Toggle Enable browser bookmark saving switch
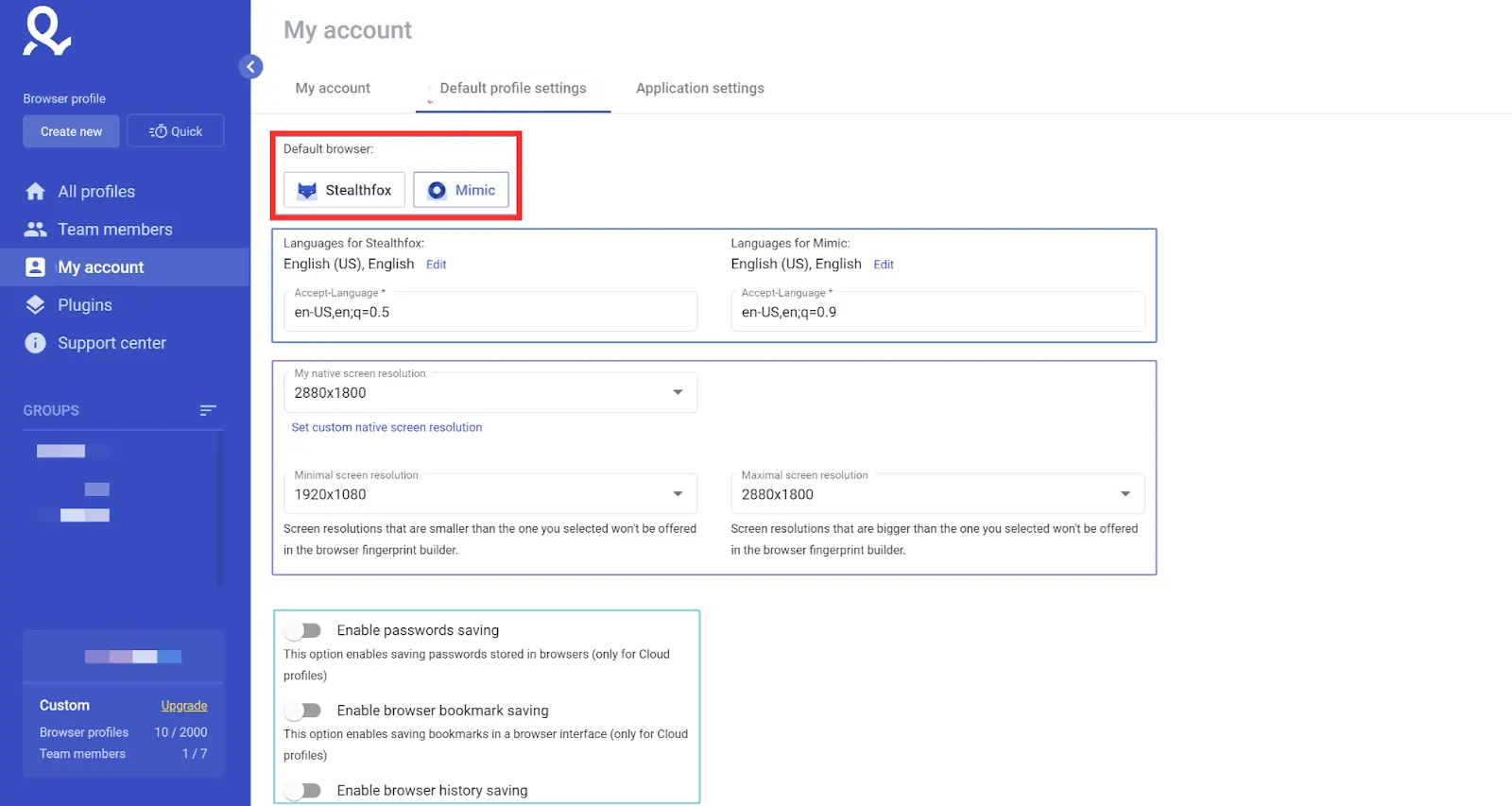 [304, 711]
